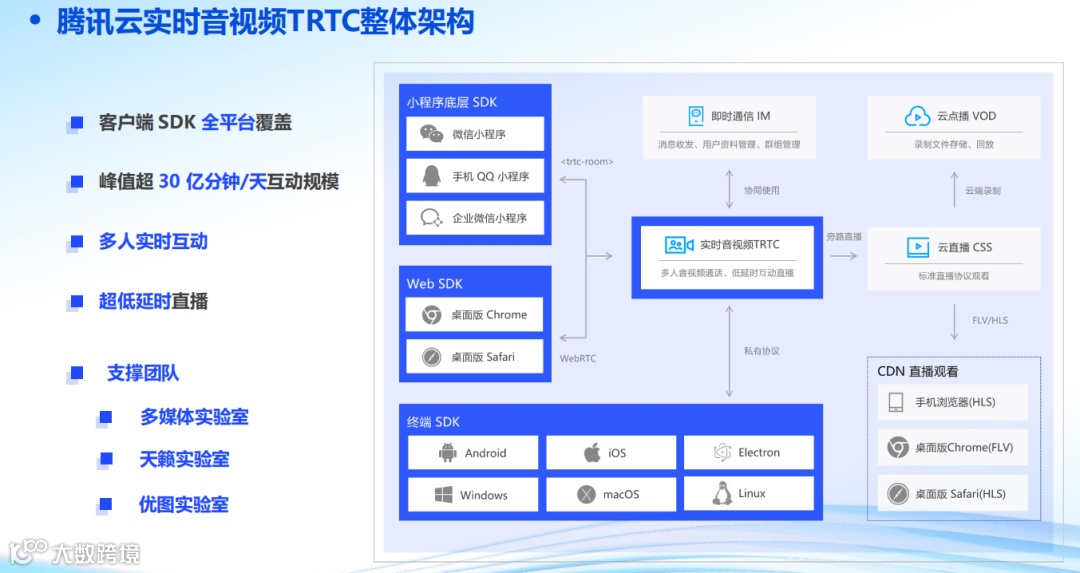Click the 峰值超 30 亿分钟/天互动规模 bullet

pos(219,182)
